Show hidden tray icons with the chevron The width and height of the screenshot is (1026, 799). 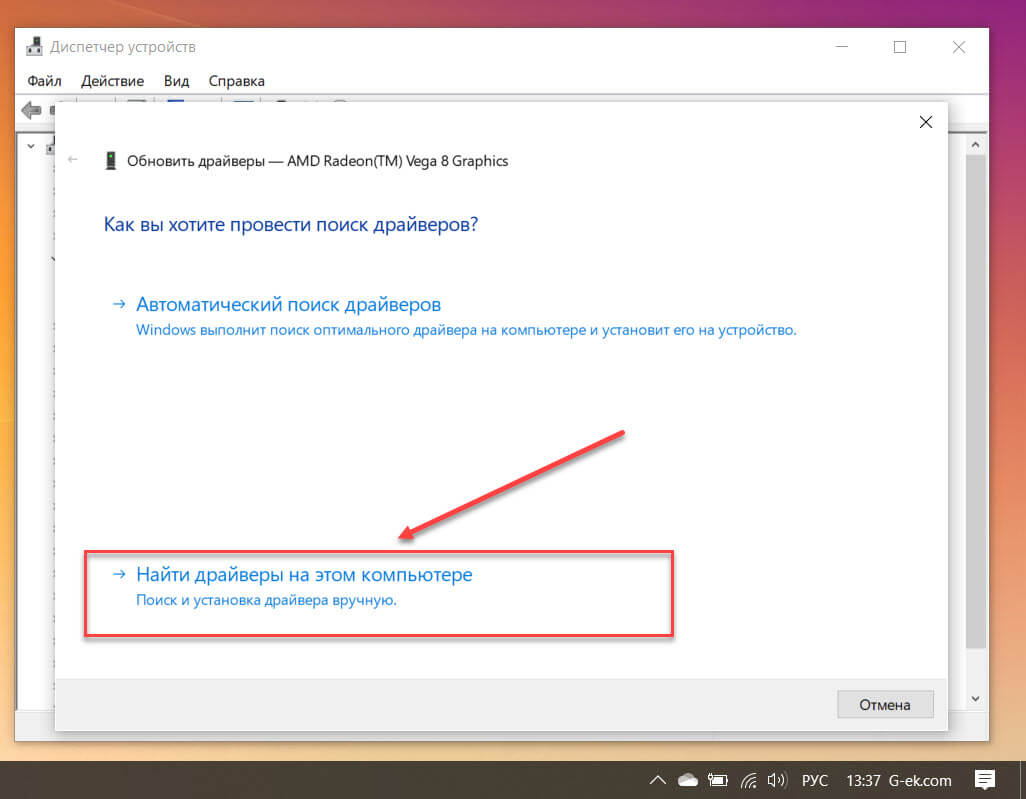coord(657,780)
